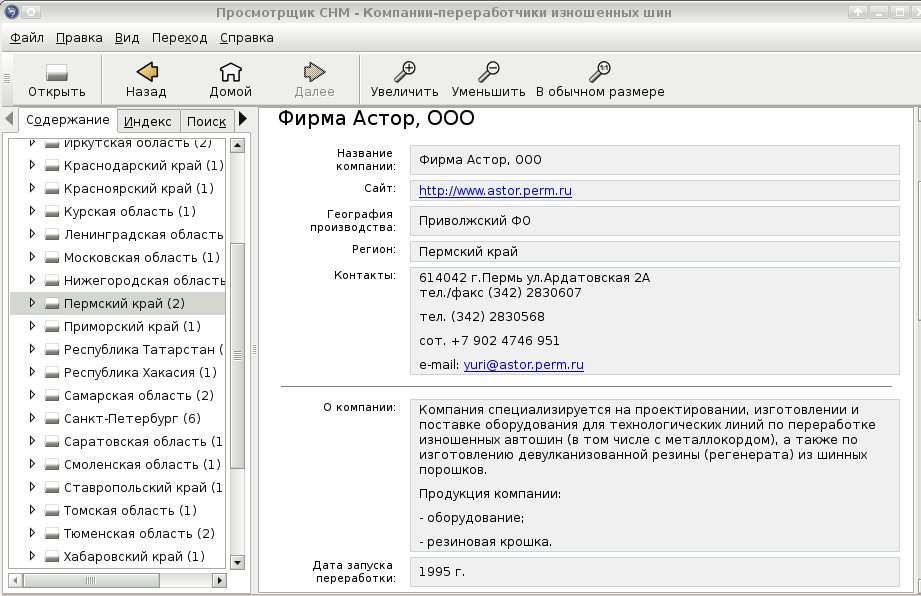Click the book icon beside Самарская область
Screen dimensions: 921x596
tap(52, 396)
